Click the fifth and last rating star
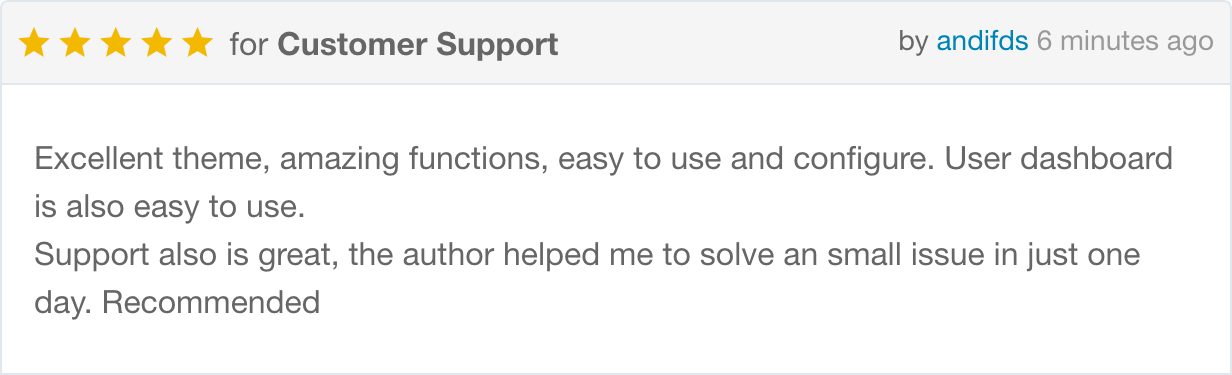 point(199,43)
